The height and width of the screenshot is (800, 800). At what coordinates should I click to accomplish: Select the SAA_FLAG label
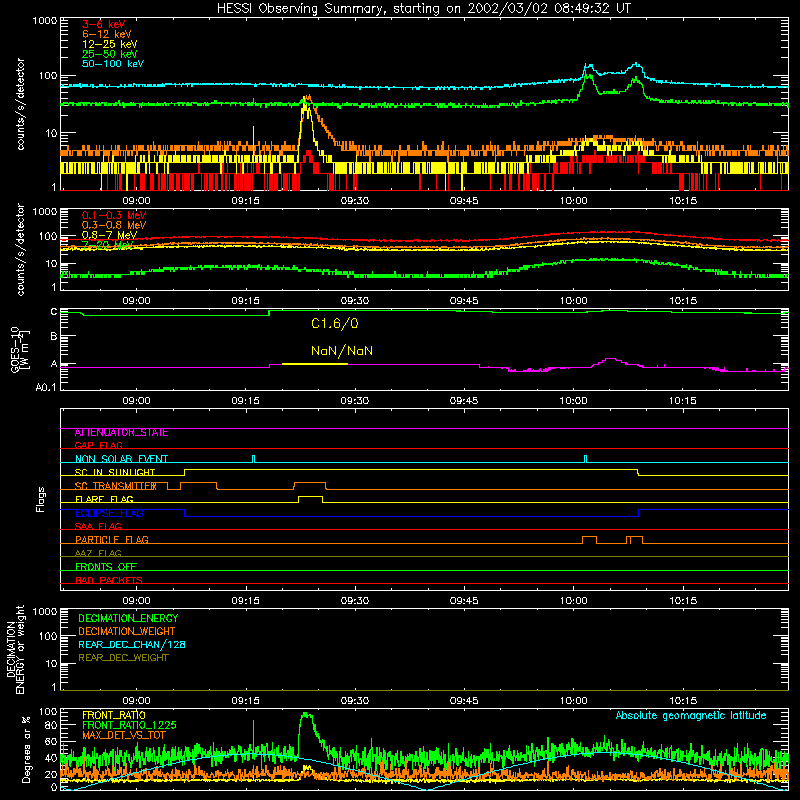98,526
